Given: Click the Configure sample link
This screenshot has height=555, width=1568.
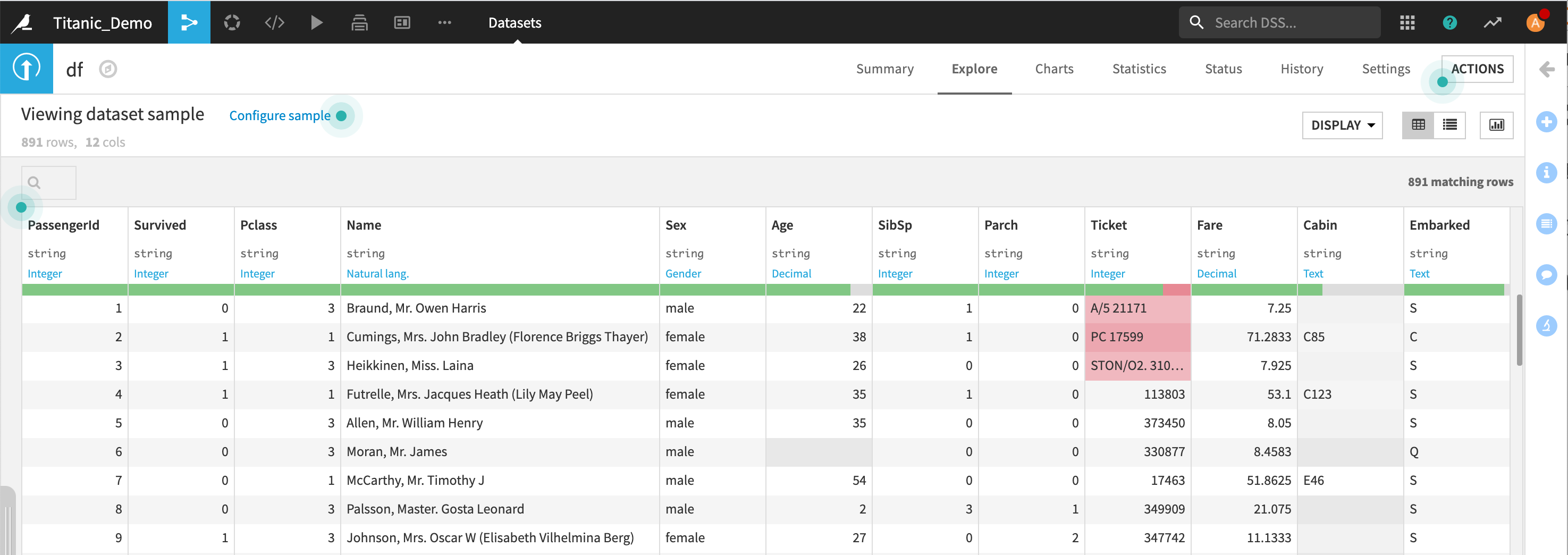Looking at the screenshot, I should tap(280, 115).
